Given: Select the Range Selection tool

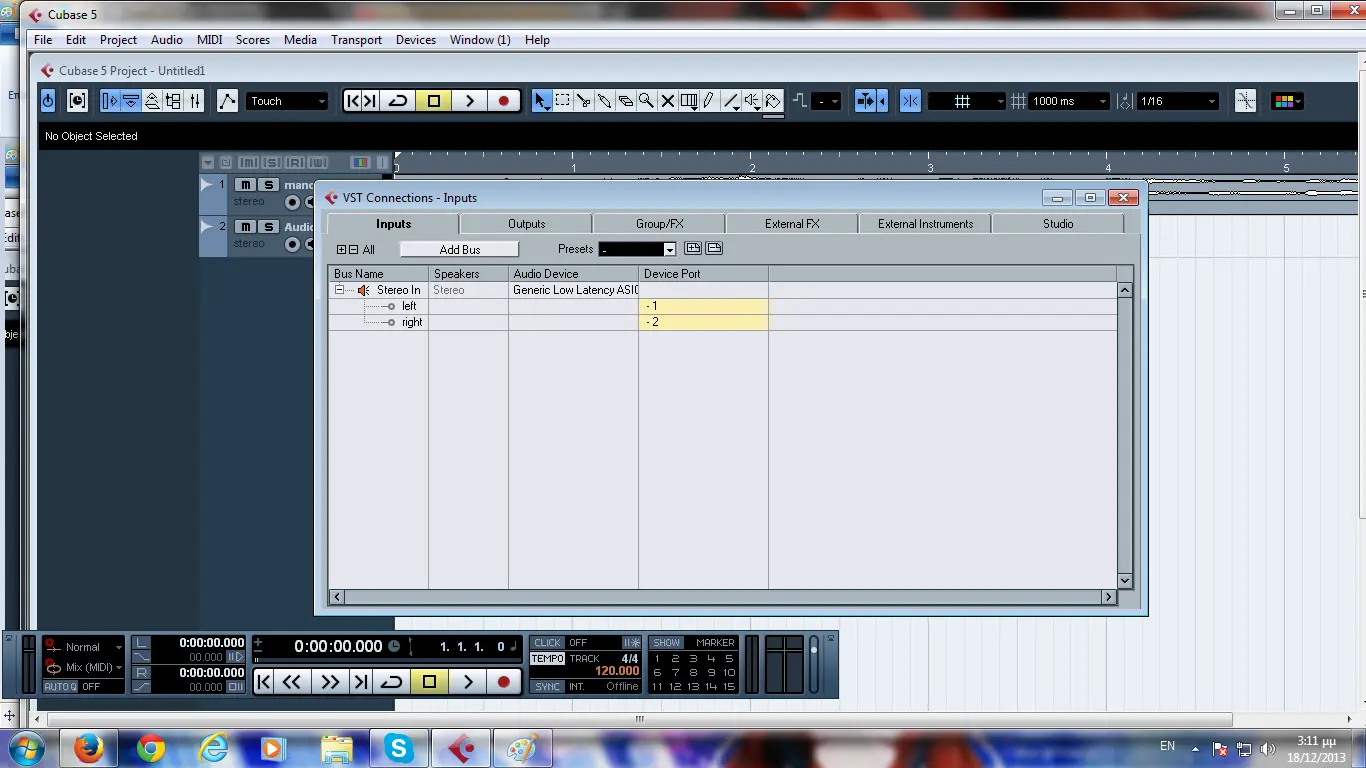Looking at the screenshot, I should (x=563, y=101).
